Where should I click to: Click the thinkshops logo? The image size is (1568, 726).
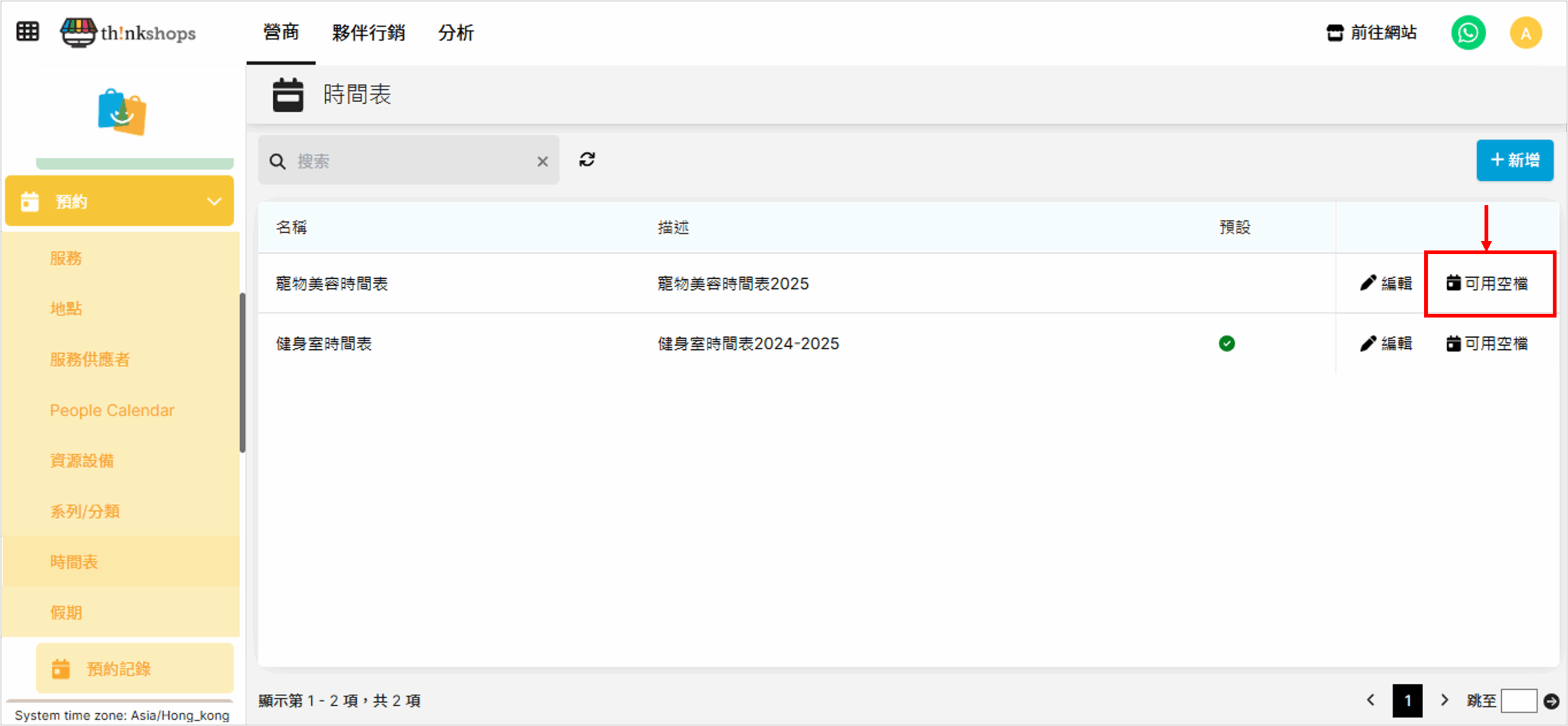click(129, 32)
